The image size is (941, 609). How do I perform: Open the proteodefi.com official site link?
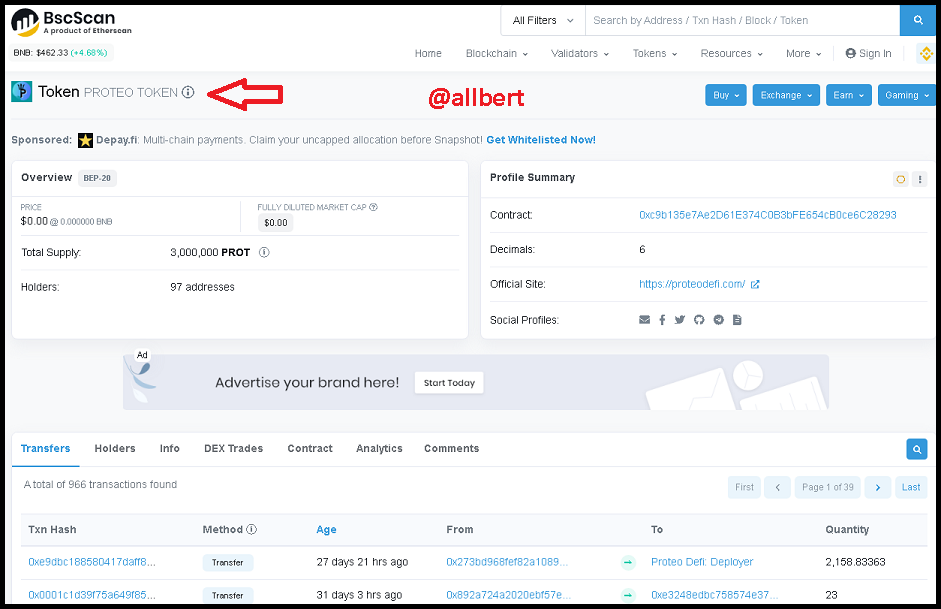pos(692,284)
